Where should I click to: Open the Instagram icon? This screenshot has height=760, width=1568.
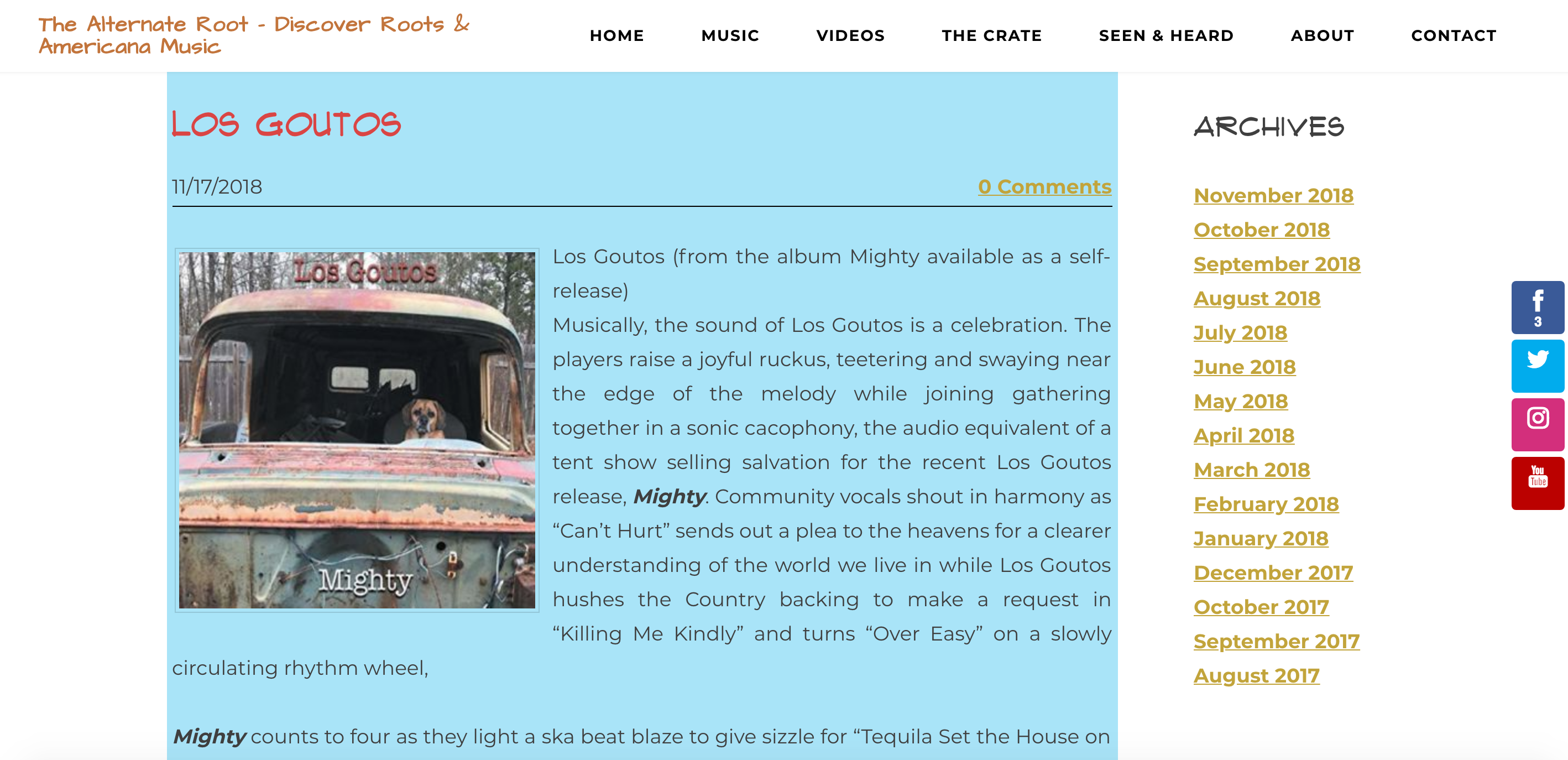(1537, 424)
